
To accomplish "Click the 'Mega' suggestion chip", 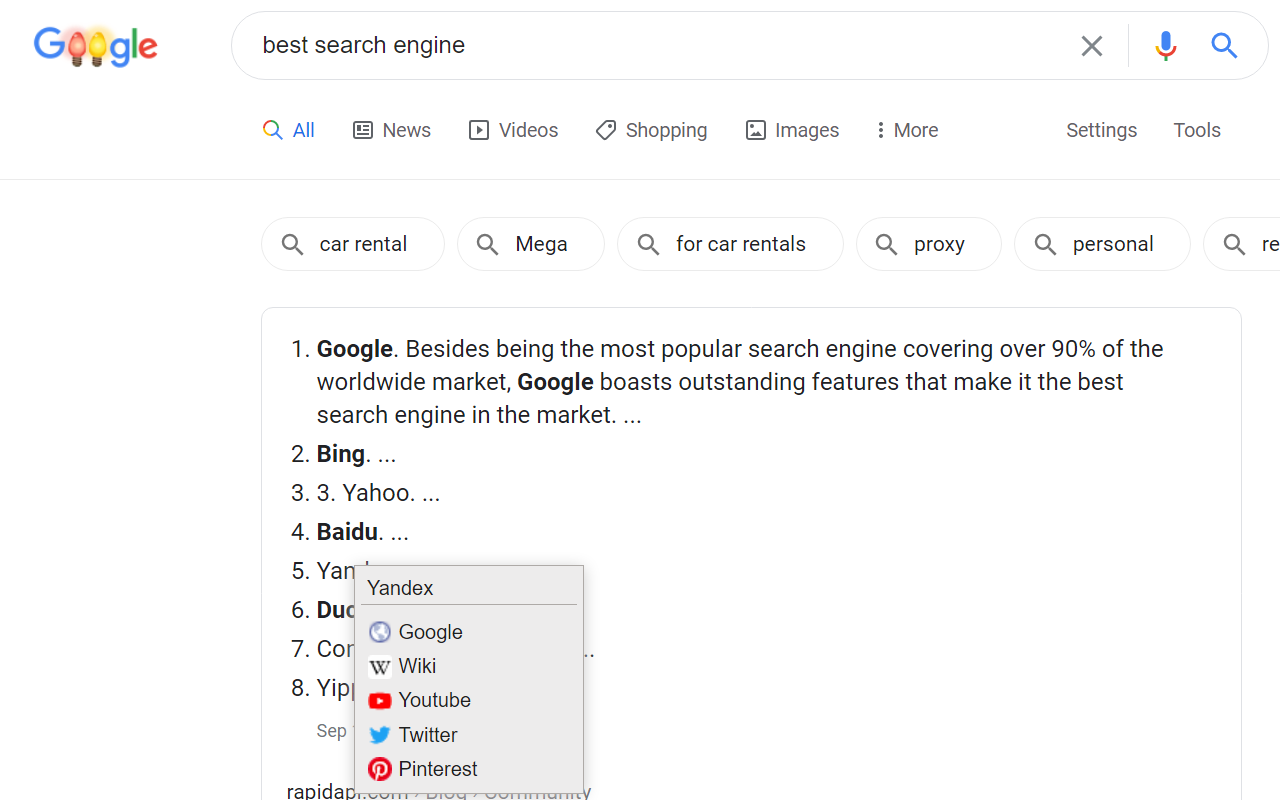I will coord(531,244).
